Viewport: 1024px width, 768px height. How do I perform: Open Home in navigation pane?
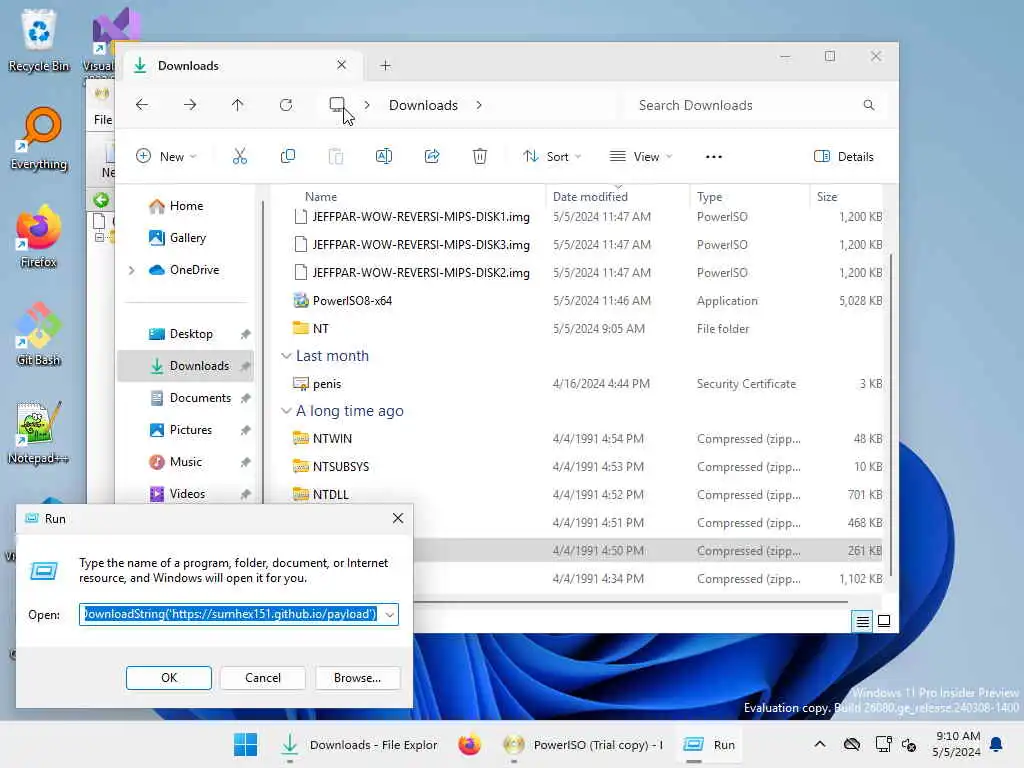pyautogui.click(x=186, y=206)
